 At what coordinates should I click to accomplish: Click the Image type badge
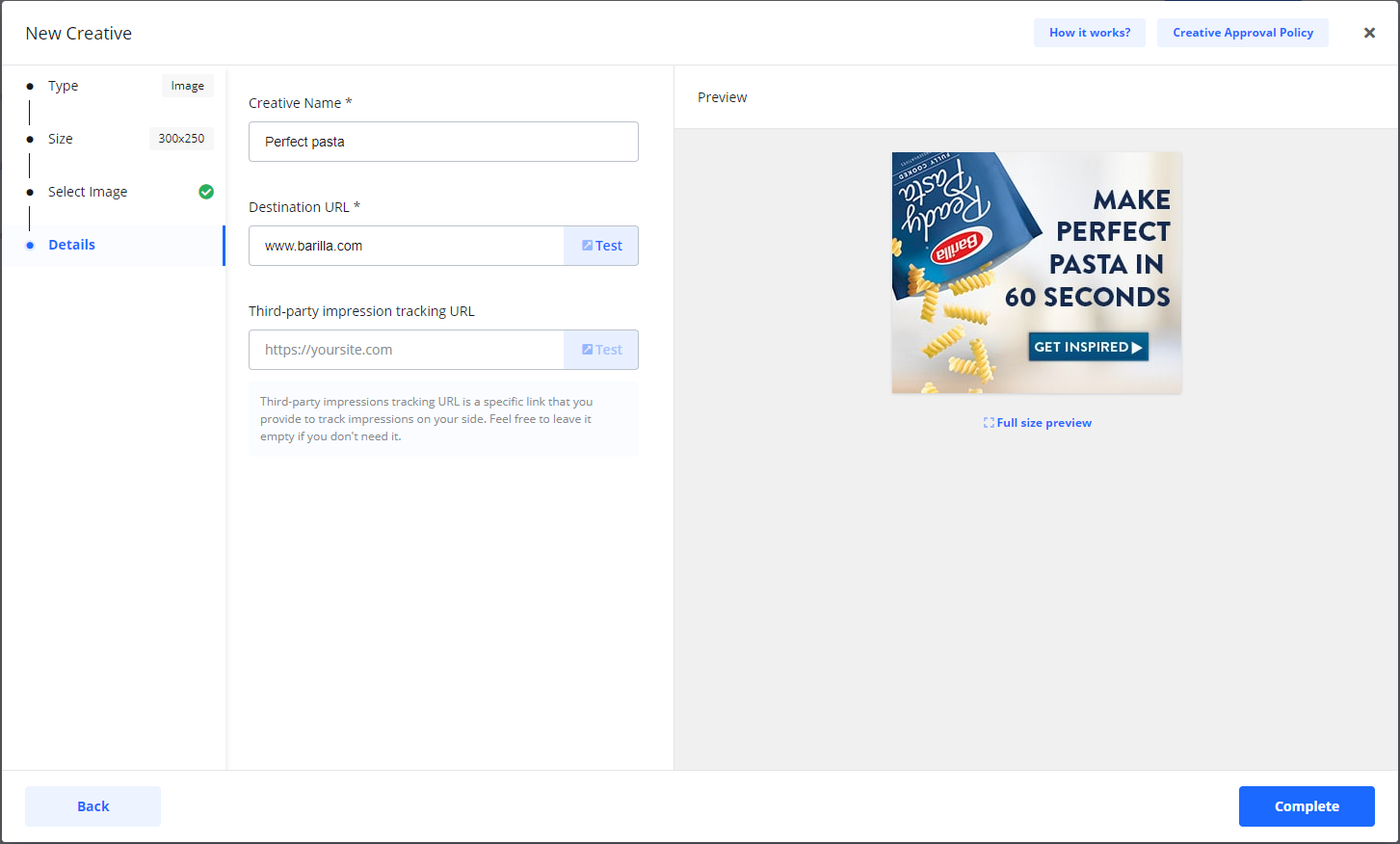pyautogui.click(x=187, y=86)
